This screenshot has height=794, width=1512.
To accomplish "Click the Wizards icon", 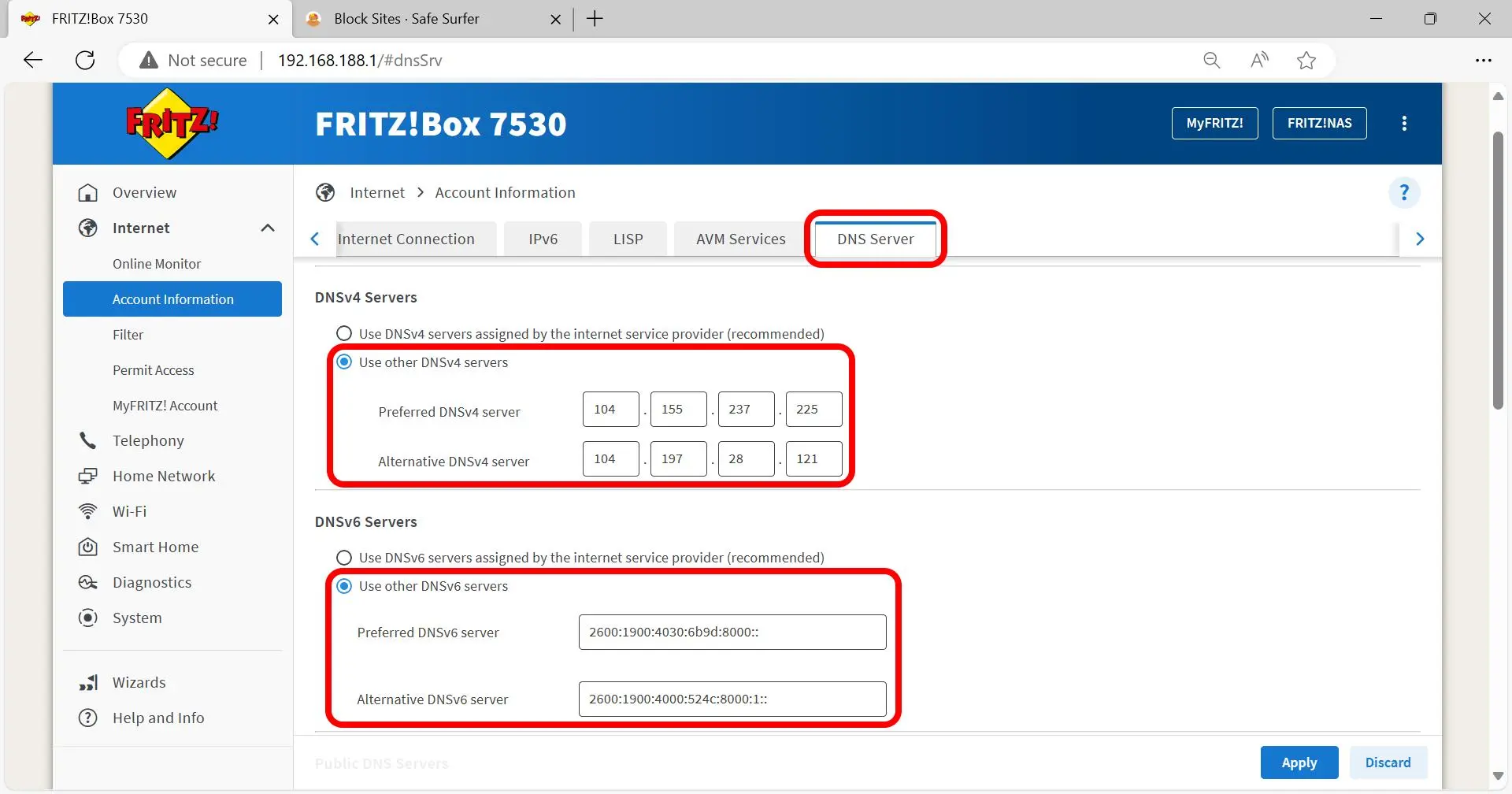I will 88,683.
